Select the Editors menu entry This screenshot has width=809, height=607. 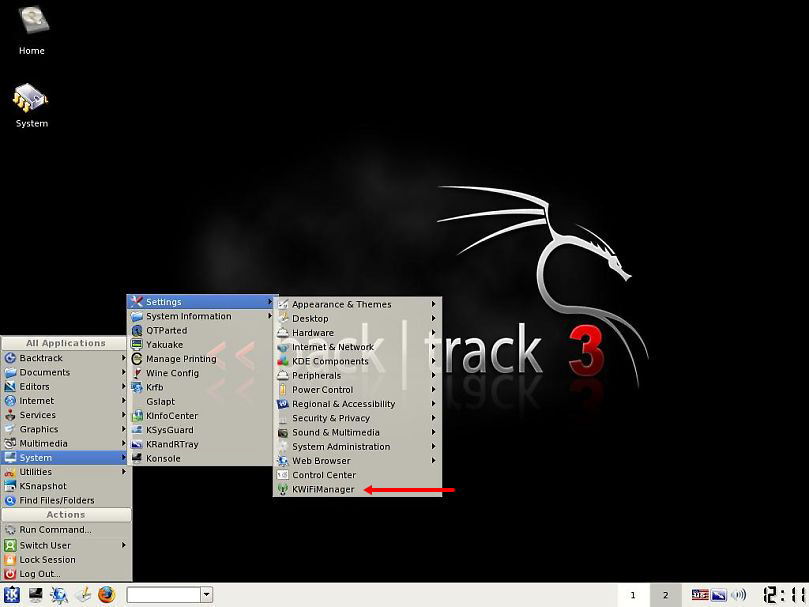point(66,387)
